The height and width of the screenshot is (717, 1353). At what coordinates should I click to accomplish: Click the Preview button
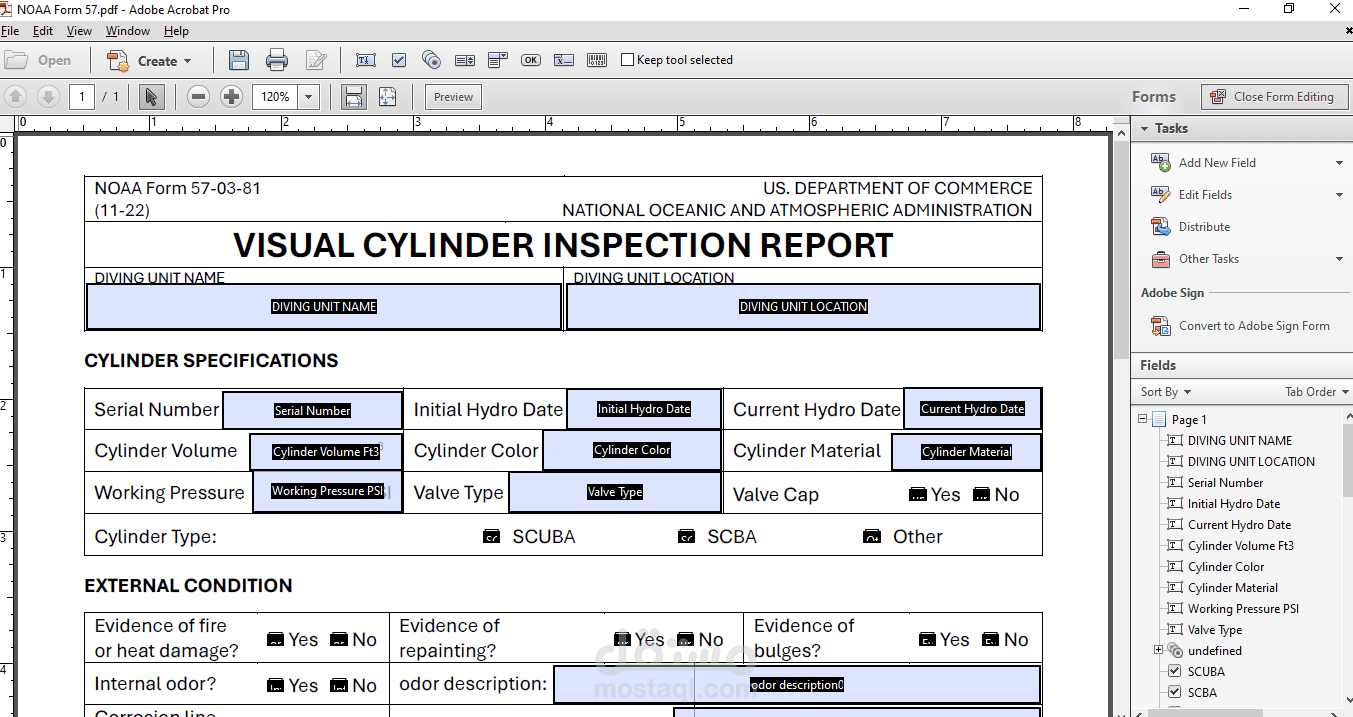point(453,97)
